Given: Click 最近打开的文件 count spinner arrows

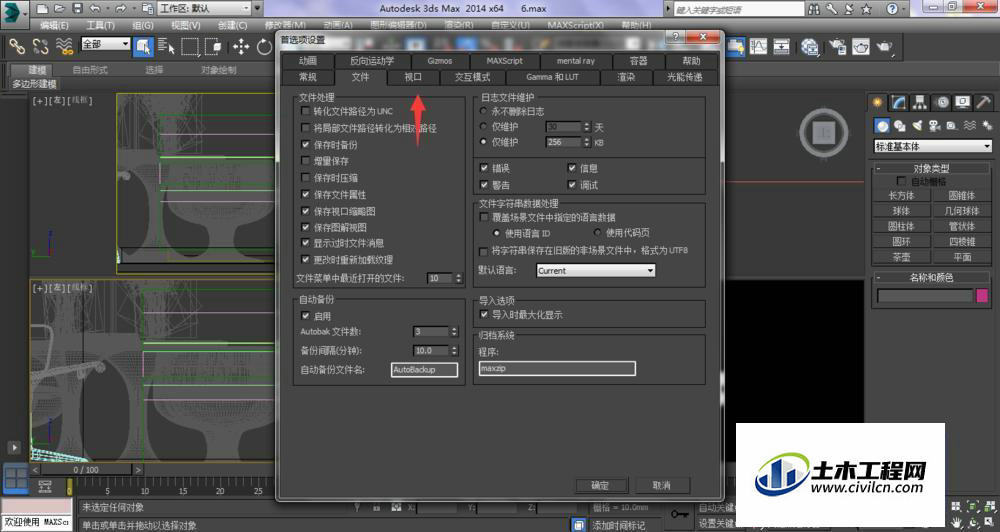Looking at the screenshot, I should [x=459, y=279].
